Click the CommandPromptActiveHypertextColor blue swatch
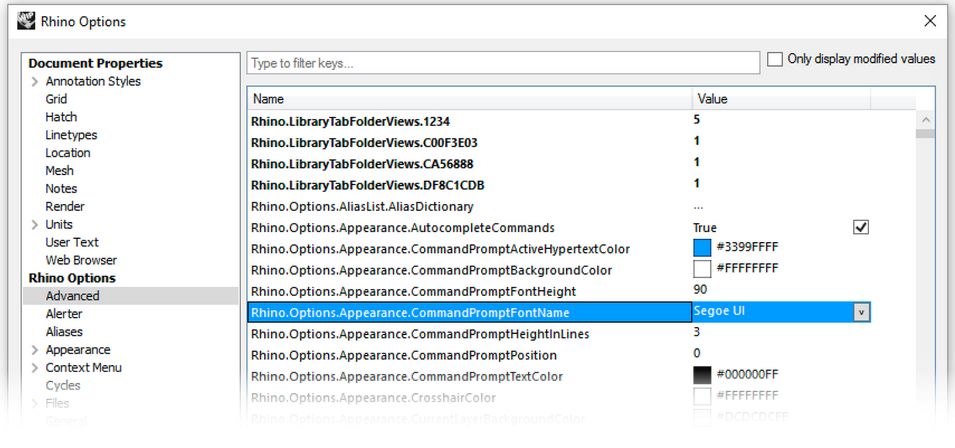 [x=702, y=247]
